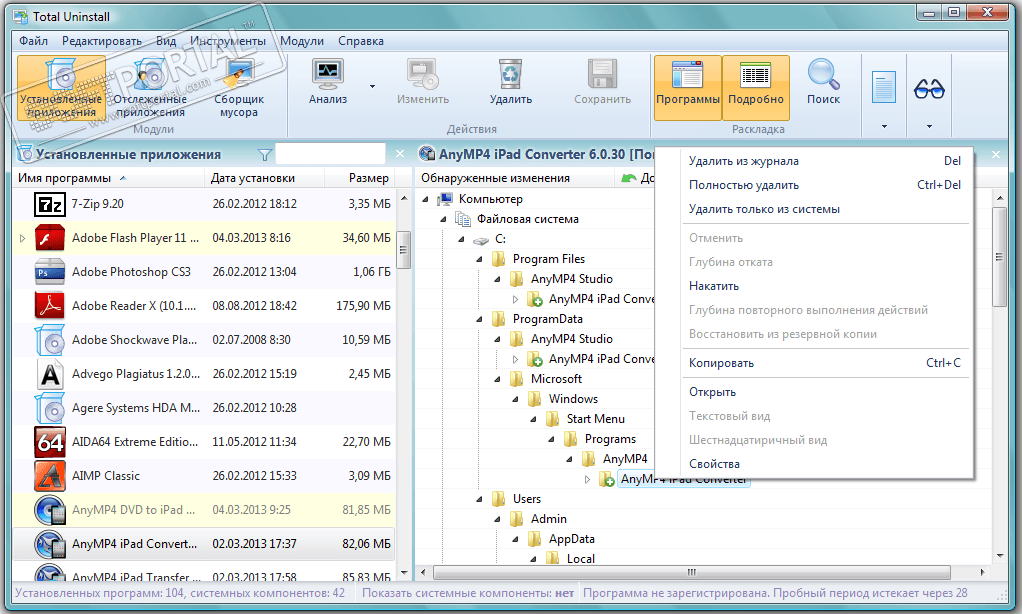This screenshot has width=1022, height=614.
Task: Open the Модули menu
Action: (x=302, y=41)
